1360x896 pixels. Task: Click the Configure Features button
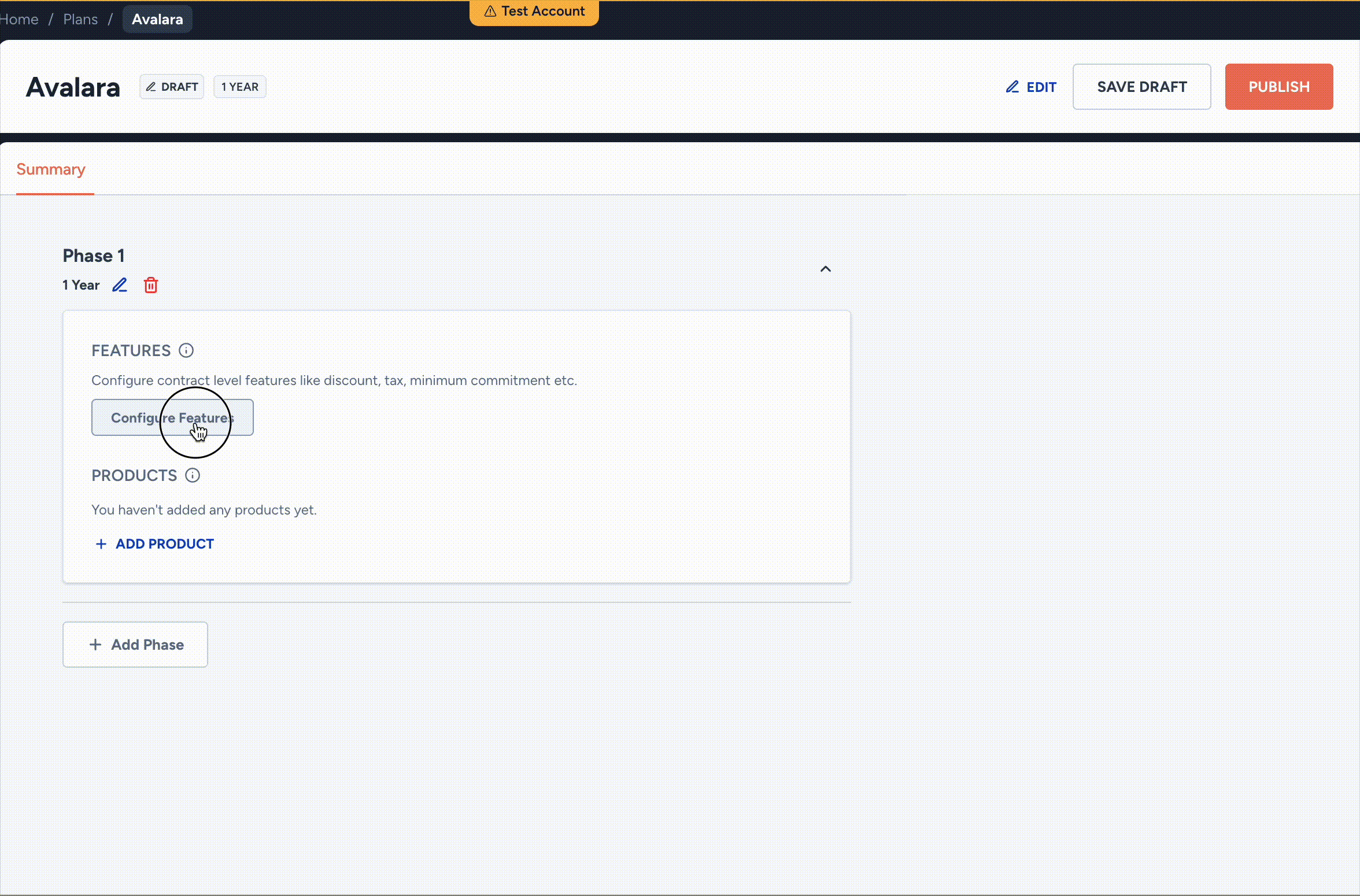pyautogui.click(x=172, y=417)
